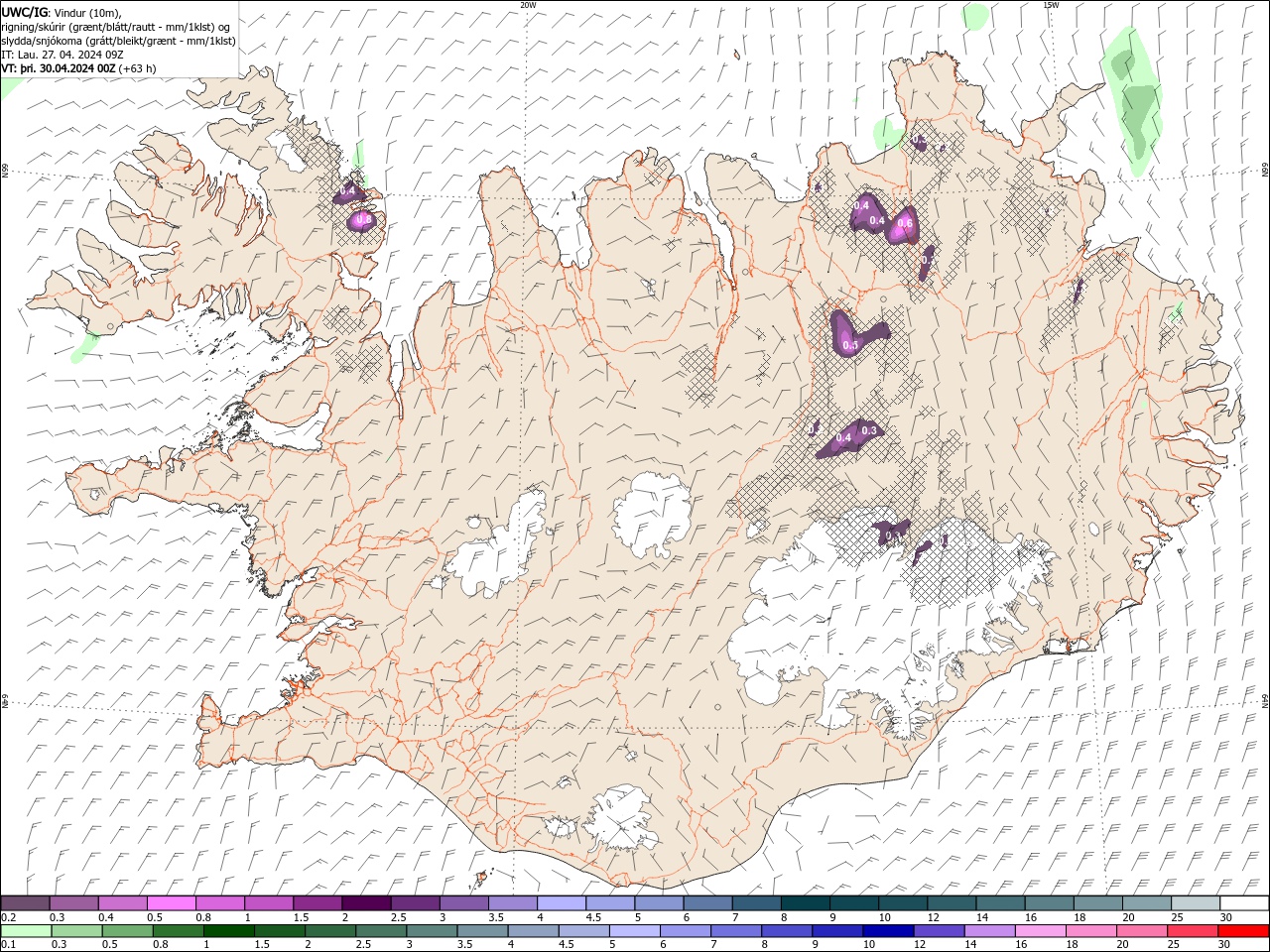Pick the lower legend swatch between 2.5 and 3

[x=381, y=931]
